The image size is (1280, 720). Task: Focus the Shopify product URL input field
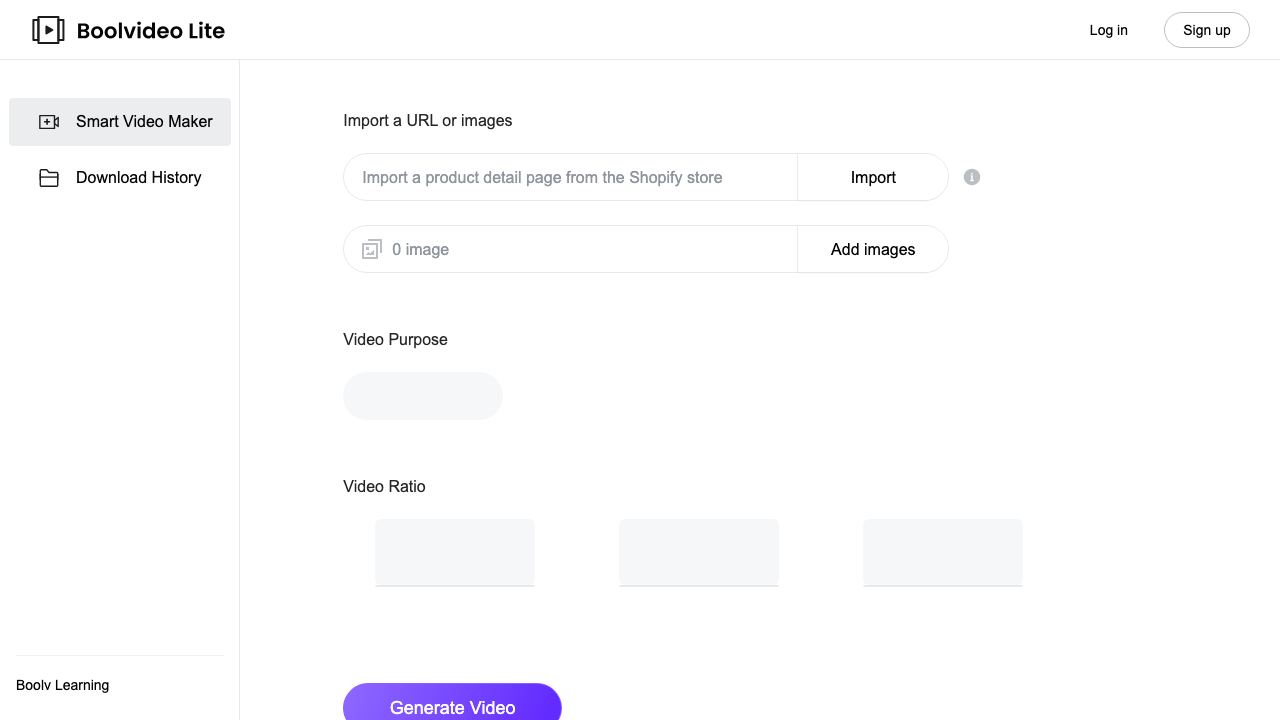(x=571, y=177)
